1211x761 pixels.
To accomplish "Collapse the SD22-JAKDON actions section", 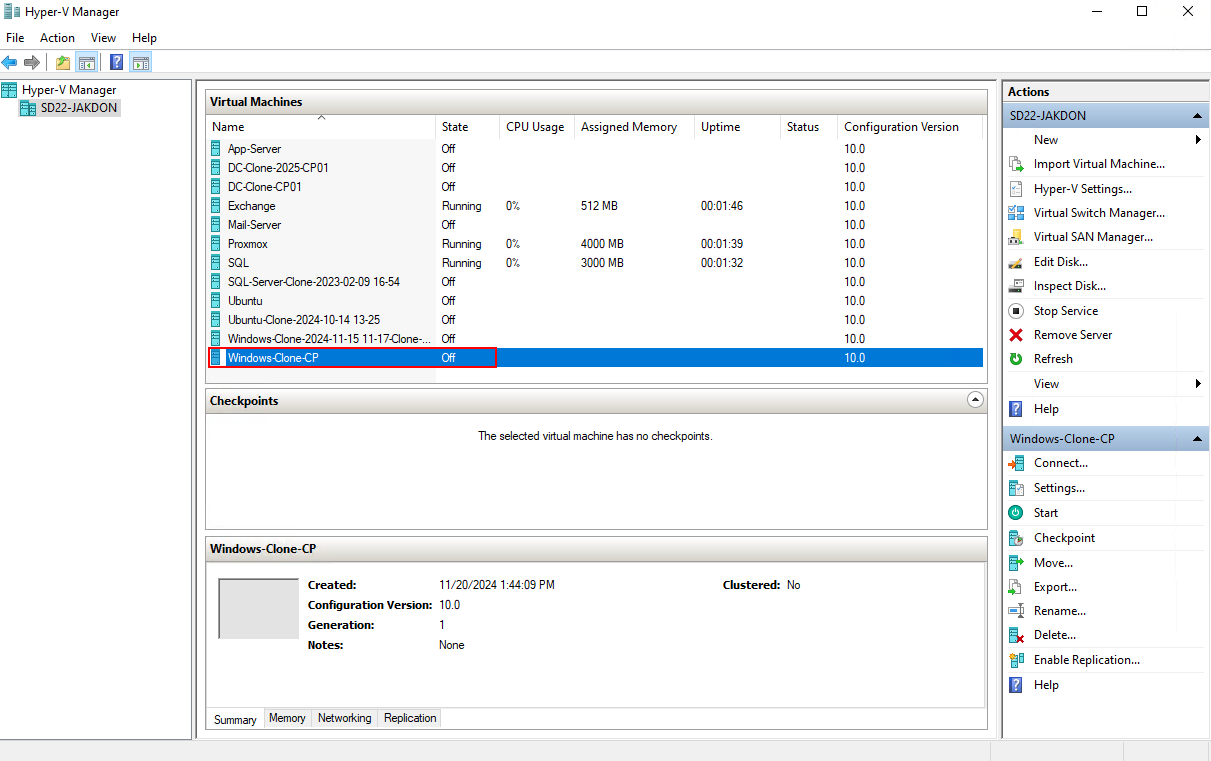I will pos(1197,116).
